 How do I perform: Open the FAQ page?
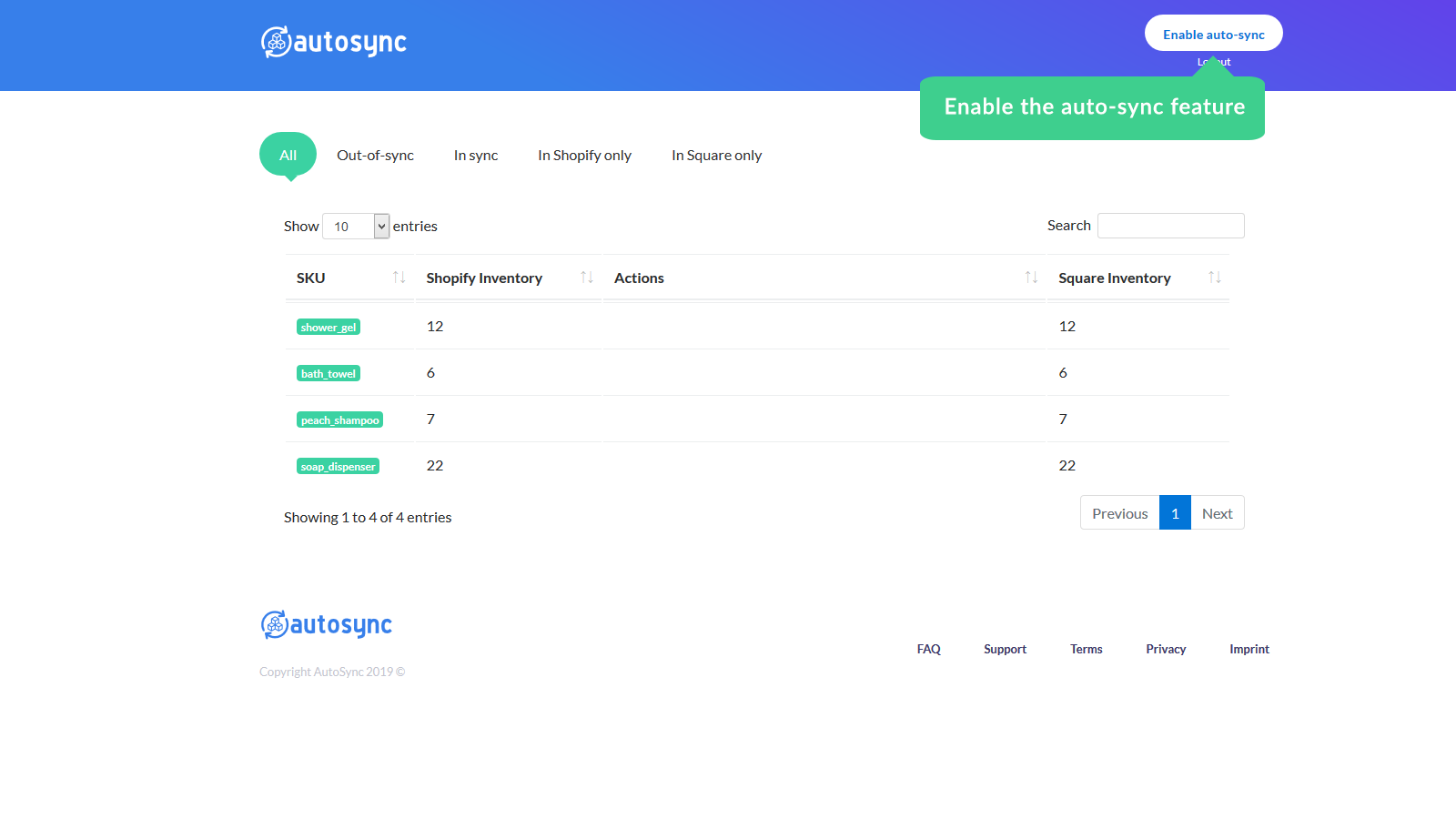pos(928,648)
